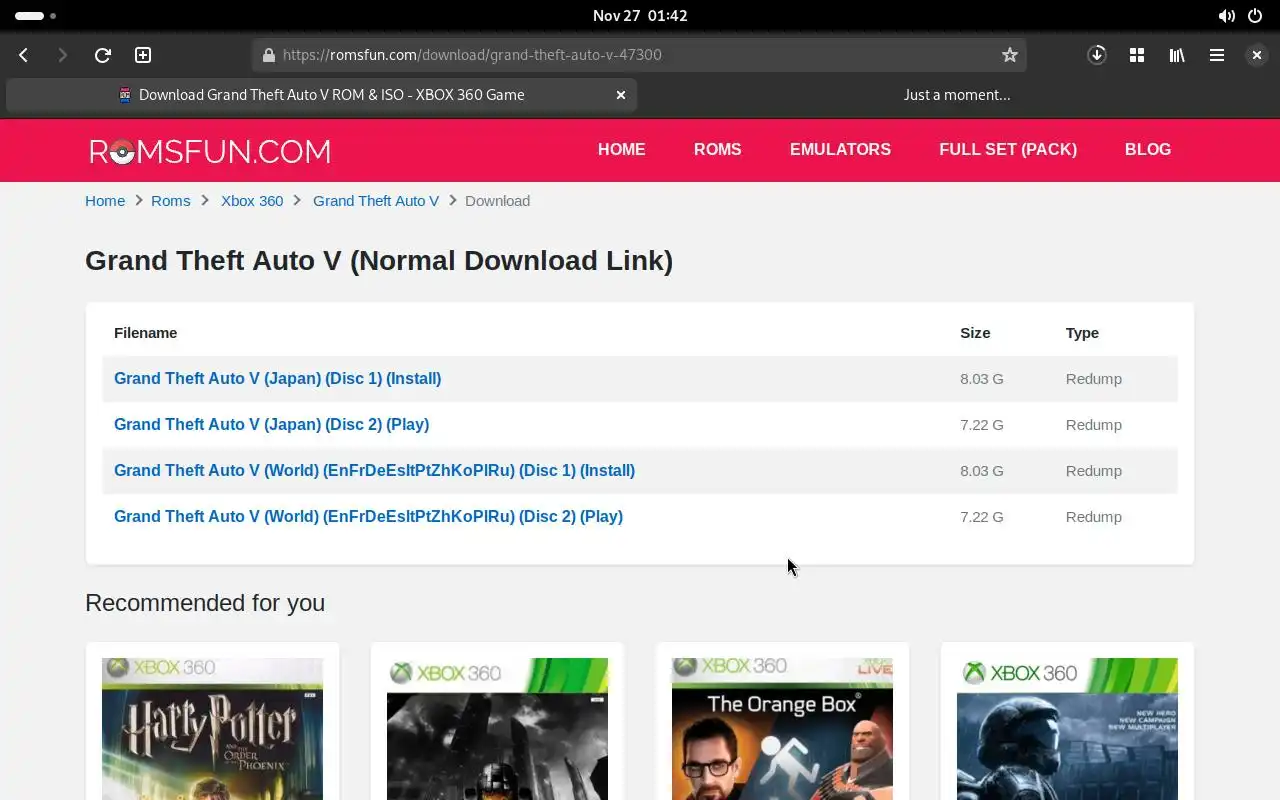Click the 8.03 G size in Japan Disc 1 row

(982, 379)
